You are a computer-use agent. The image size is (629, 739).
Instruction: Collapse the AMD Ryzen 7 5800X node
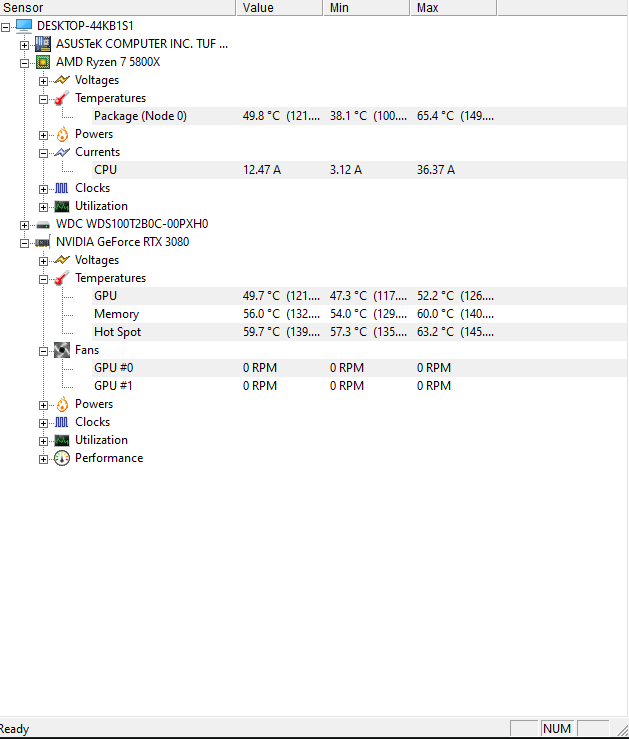click(x=25, y=63)
